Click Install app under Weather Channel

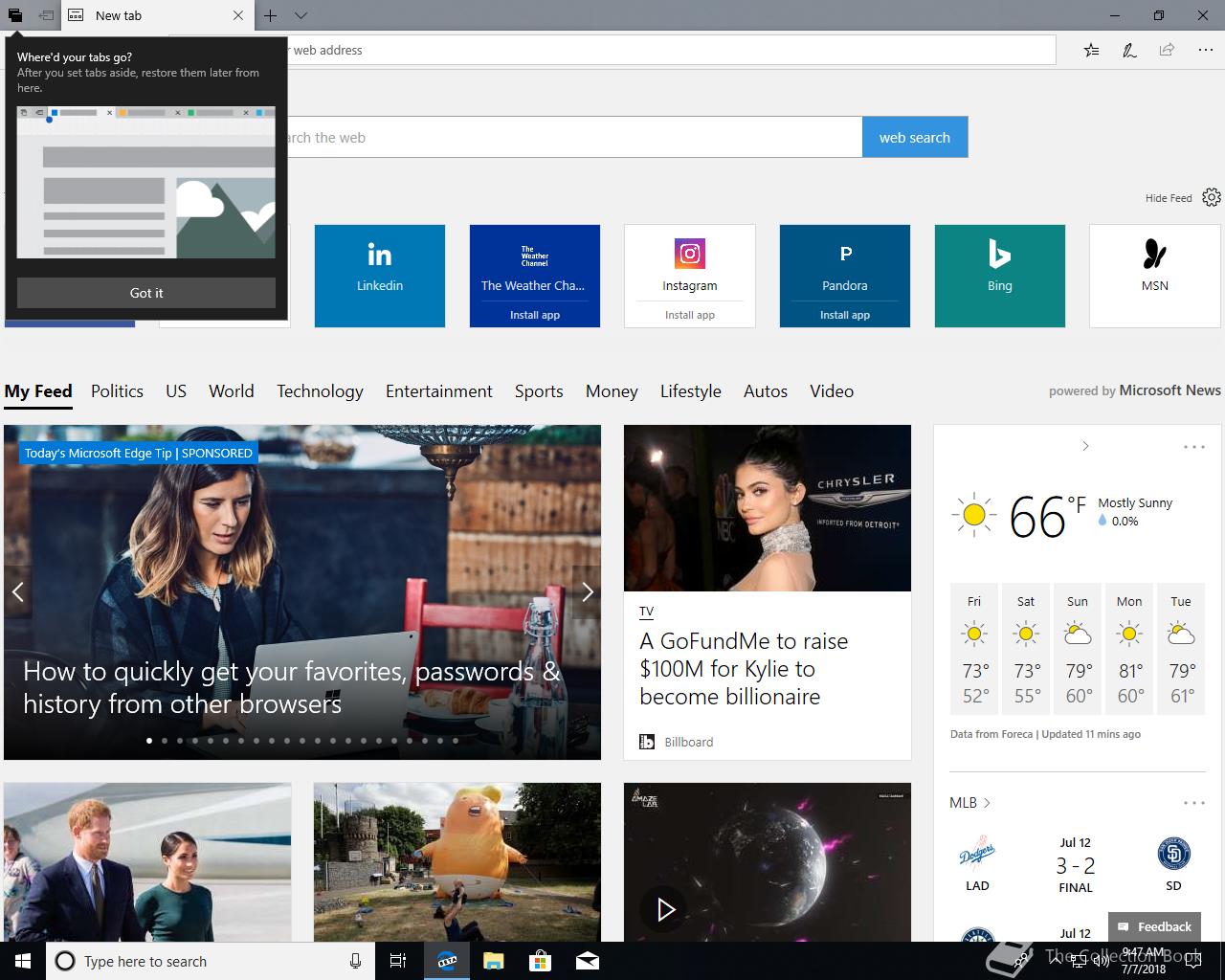tap(535, 315)
